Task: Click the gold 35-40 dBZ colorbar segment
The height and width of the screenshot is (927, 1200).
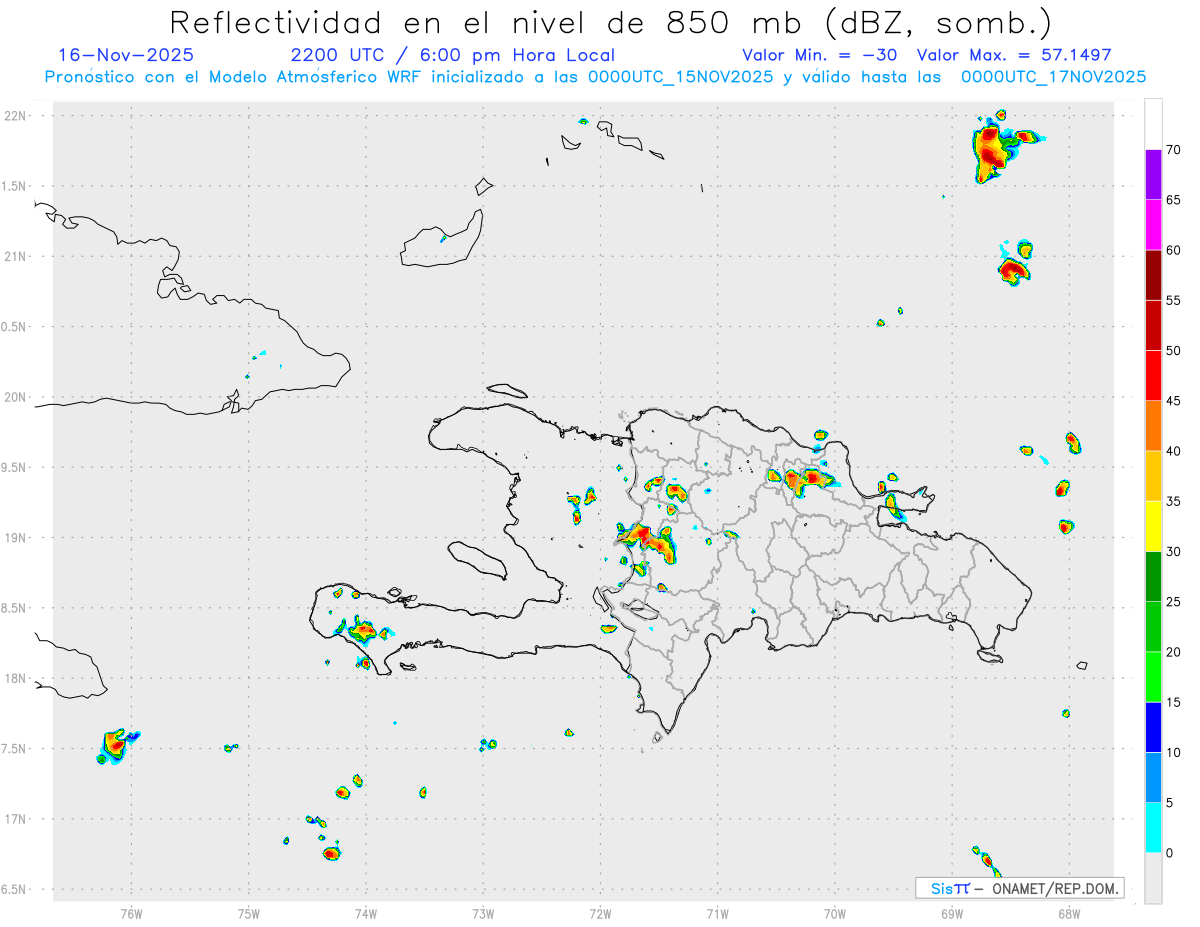Action: (x=1153, y=476)
